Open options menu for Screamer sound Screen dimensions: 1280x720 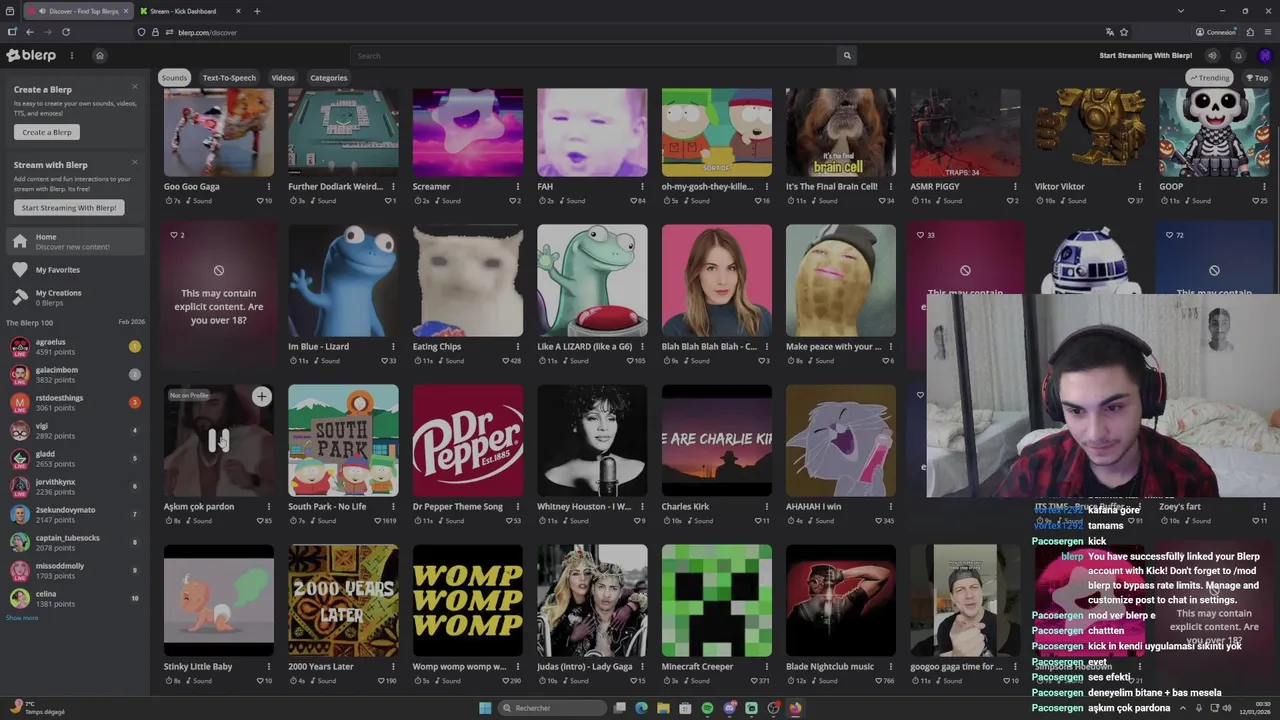[x=517, y=187]
